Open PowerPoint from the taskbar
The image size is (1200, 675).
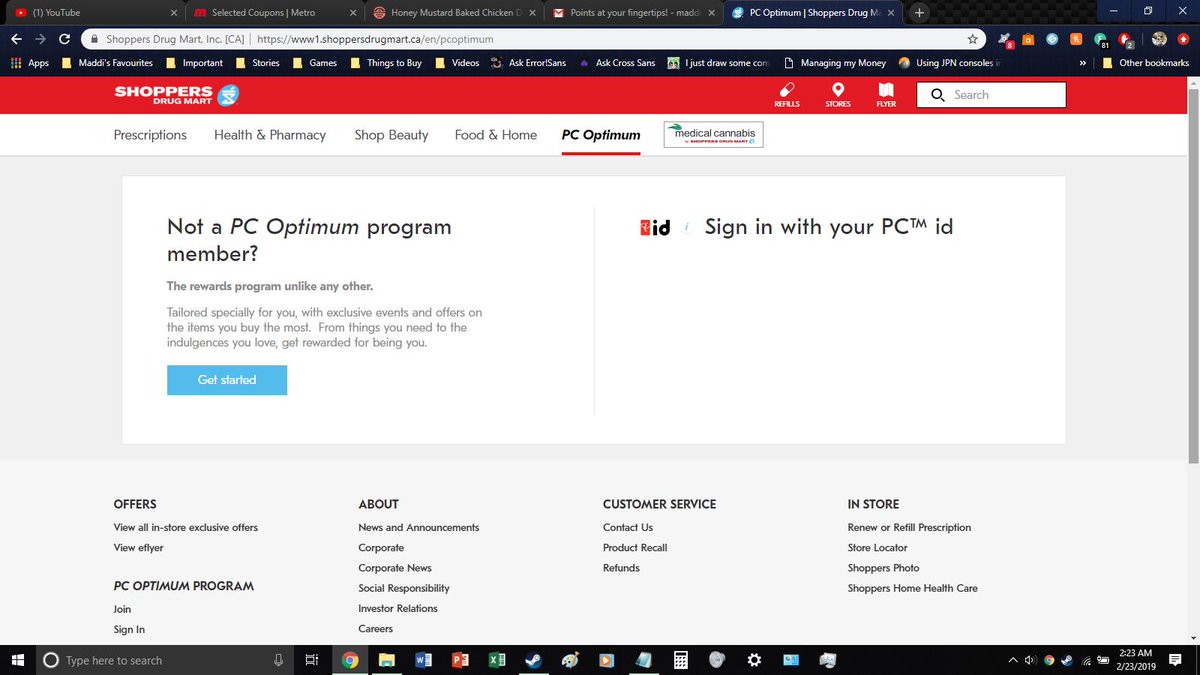tap(460, 660)
